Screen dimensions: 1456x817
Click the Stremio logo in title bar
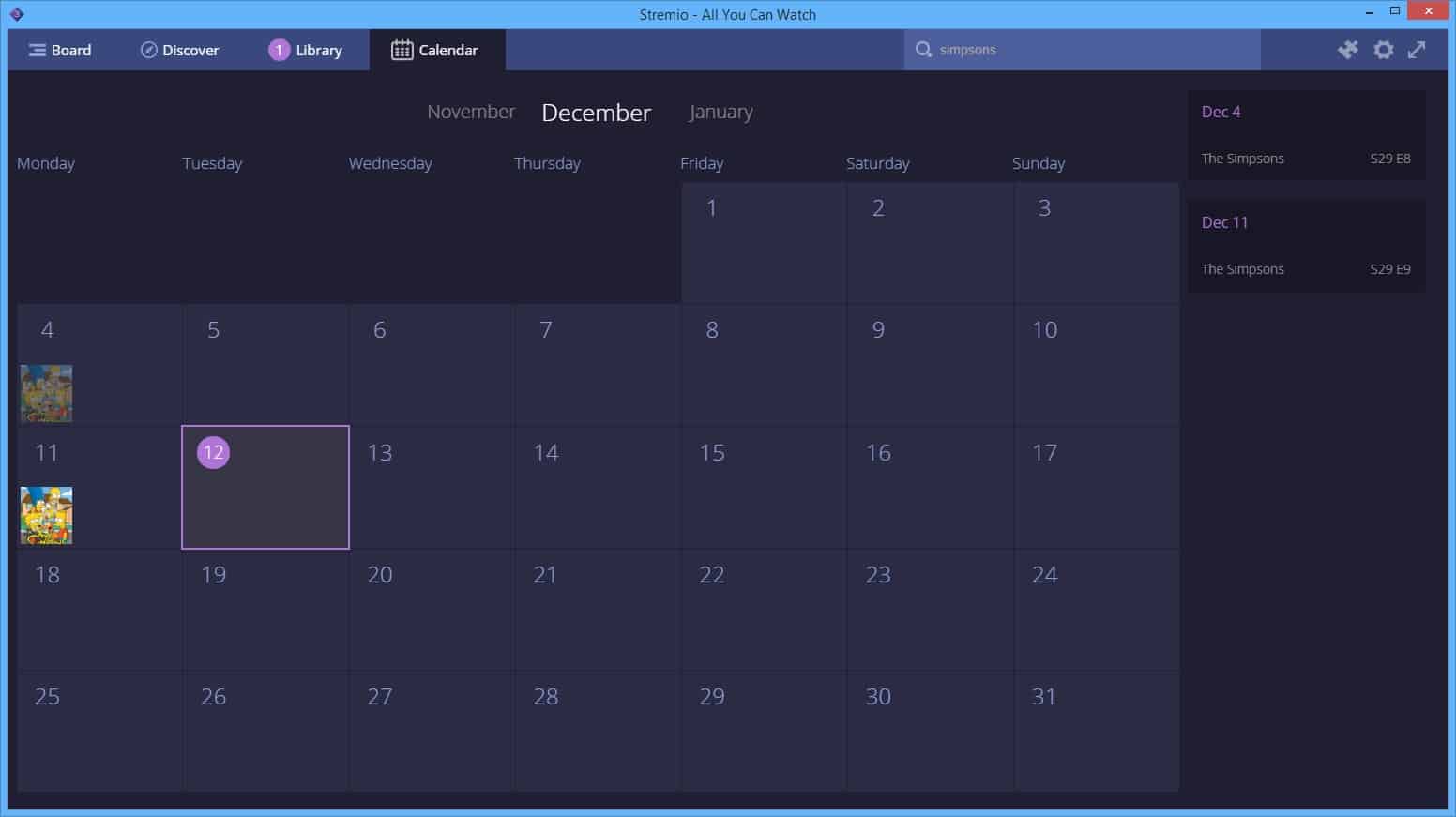(x=16, y=14)
